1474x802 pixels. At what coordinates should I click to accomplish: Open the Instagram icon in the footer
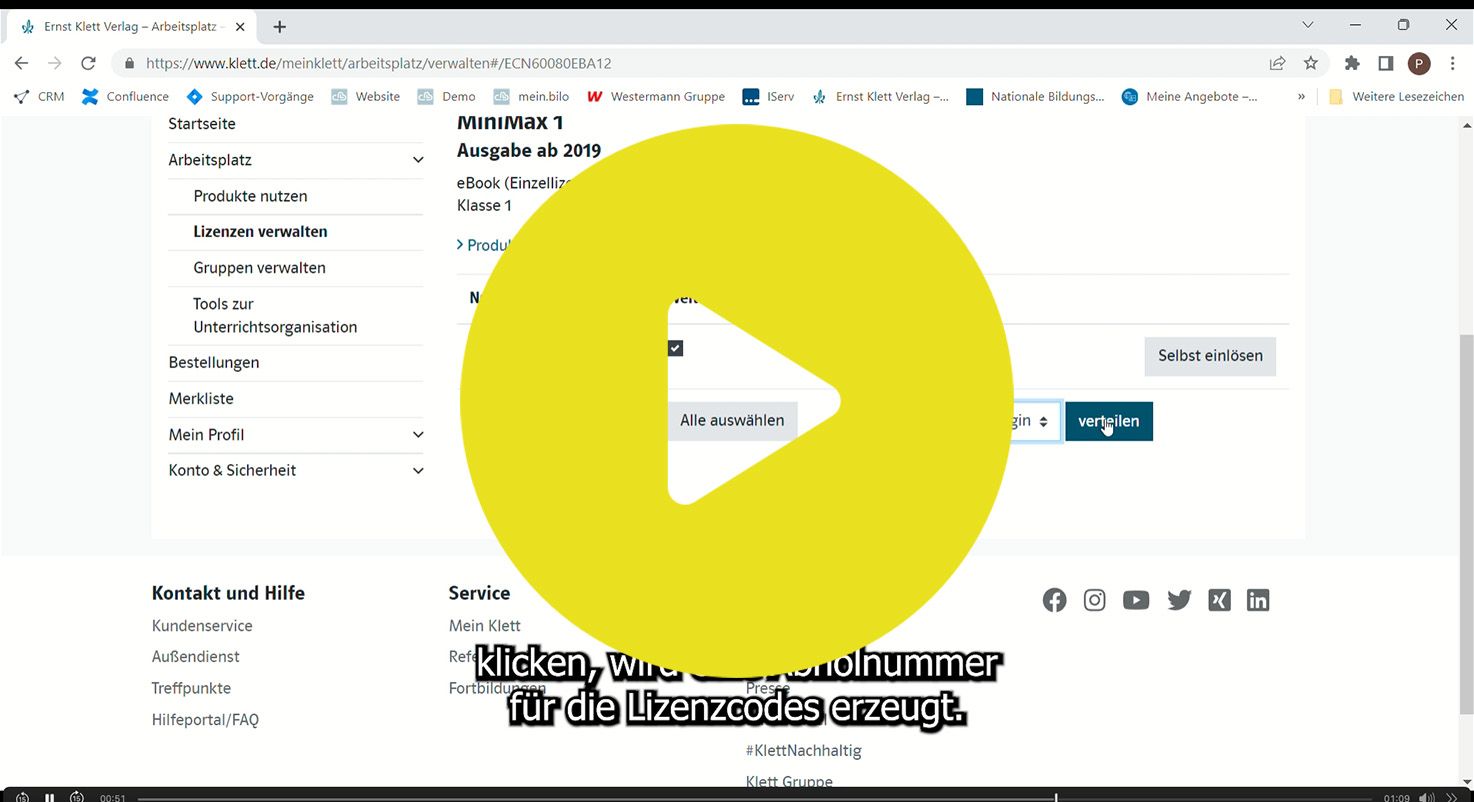tap(1094, 600)
